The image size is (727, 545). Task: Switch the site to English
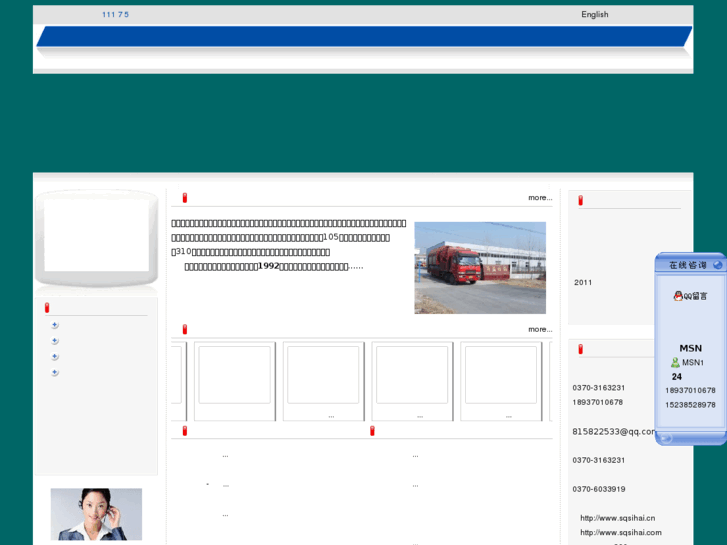pos(594,14)
